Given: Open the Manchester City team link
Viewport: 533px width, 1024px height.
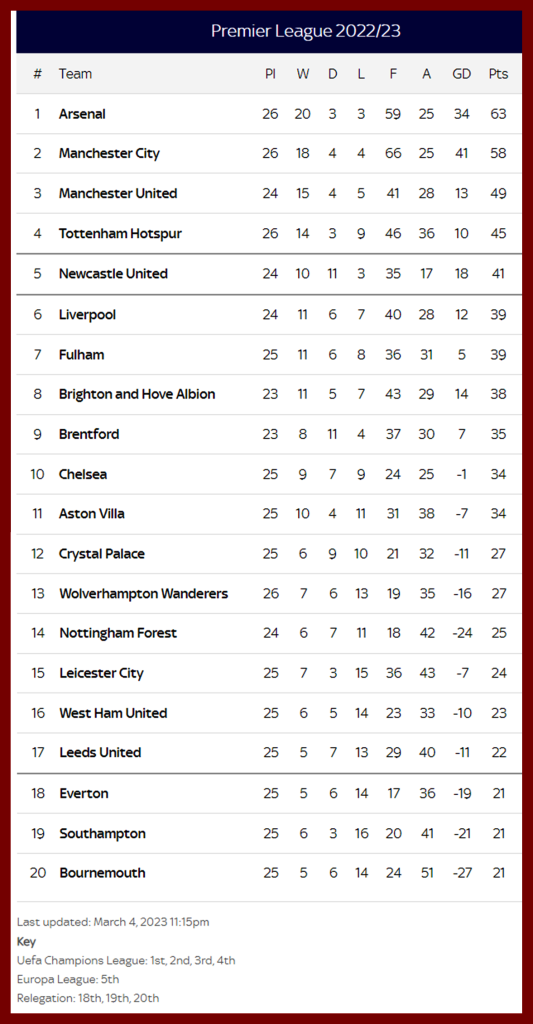Looking at the screenshot, I should (109, 153).
